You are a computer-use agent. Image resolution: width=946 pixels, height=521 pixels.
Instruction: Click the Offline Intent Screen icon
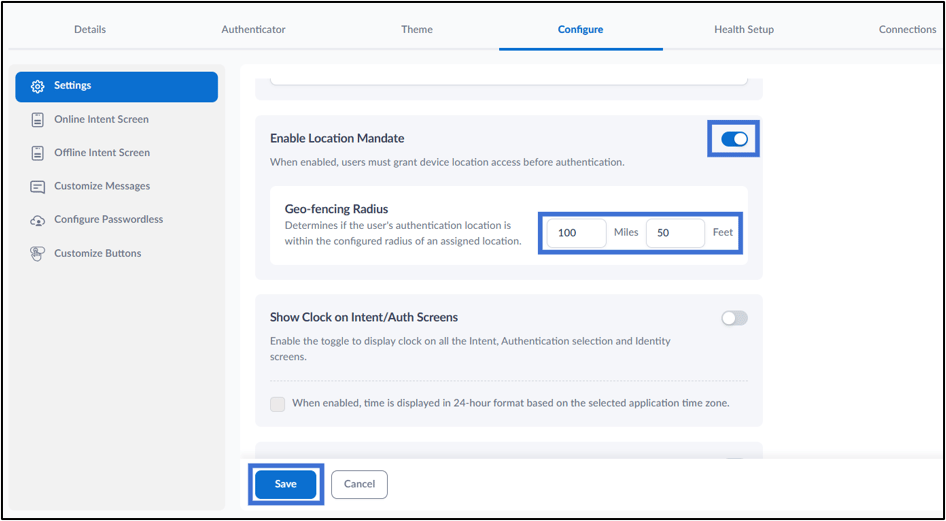pyautogui.click(x=37, y=153)
